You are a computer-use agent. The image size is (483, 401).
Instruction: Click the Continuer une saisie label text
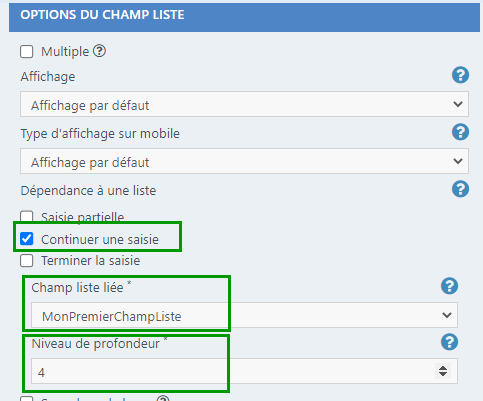(100, 240)
